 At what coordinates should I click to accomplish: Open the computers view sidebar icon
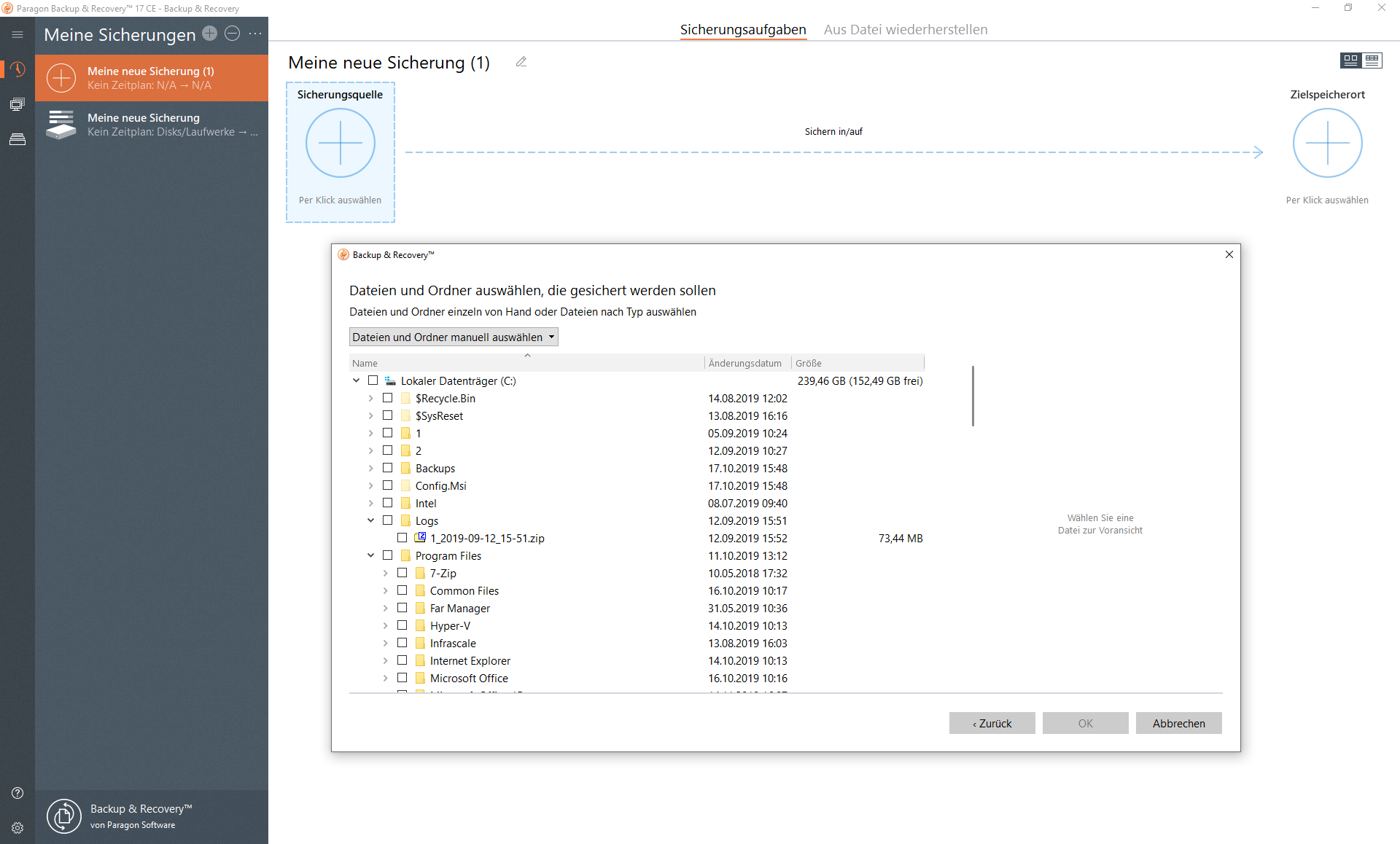(x=17, y=104)
